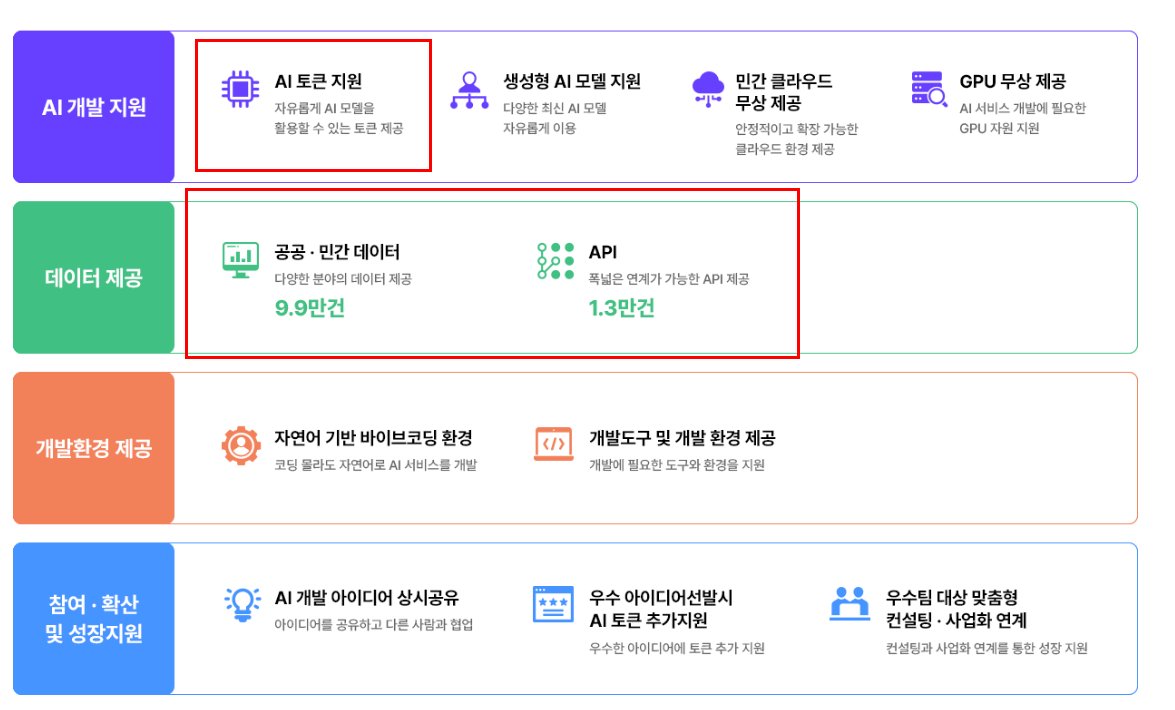1175x710 pixels.
Task: Open 자연어 기반 바이브코딩 환경 heading
Action: [x=373, y=438]
